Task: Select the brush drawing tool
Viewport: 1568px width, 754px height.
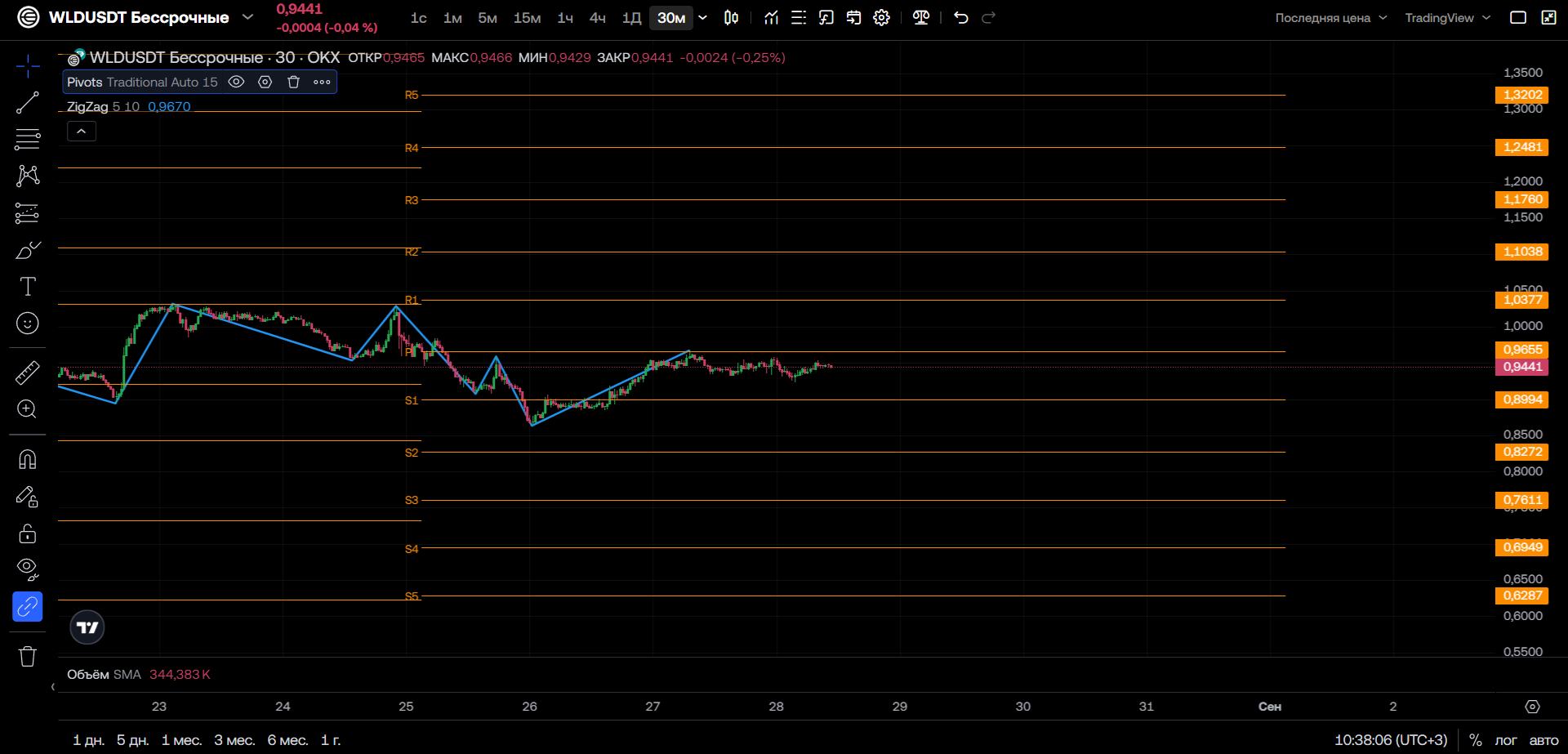Action: pos(28,250)
